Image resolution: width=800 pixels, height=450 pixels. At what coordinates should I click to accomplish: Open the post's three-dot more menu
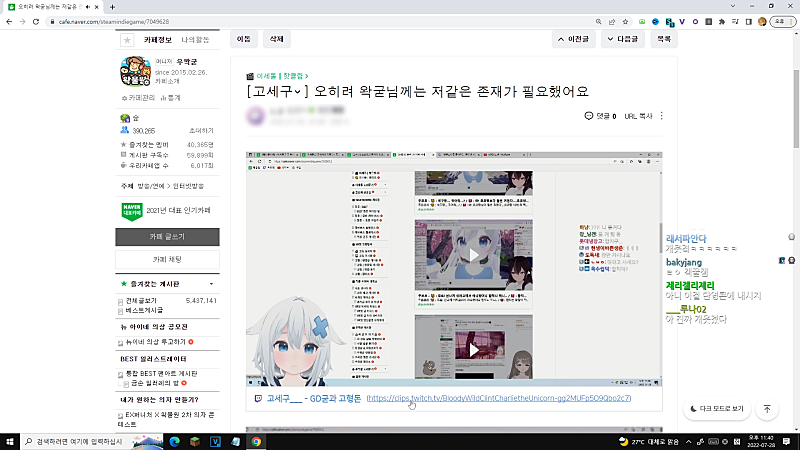[x=661, y=116]
